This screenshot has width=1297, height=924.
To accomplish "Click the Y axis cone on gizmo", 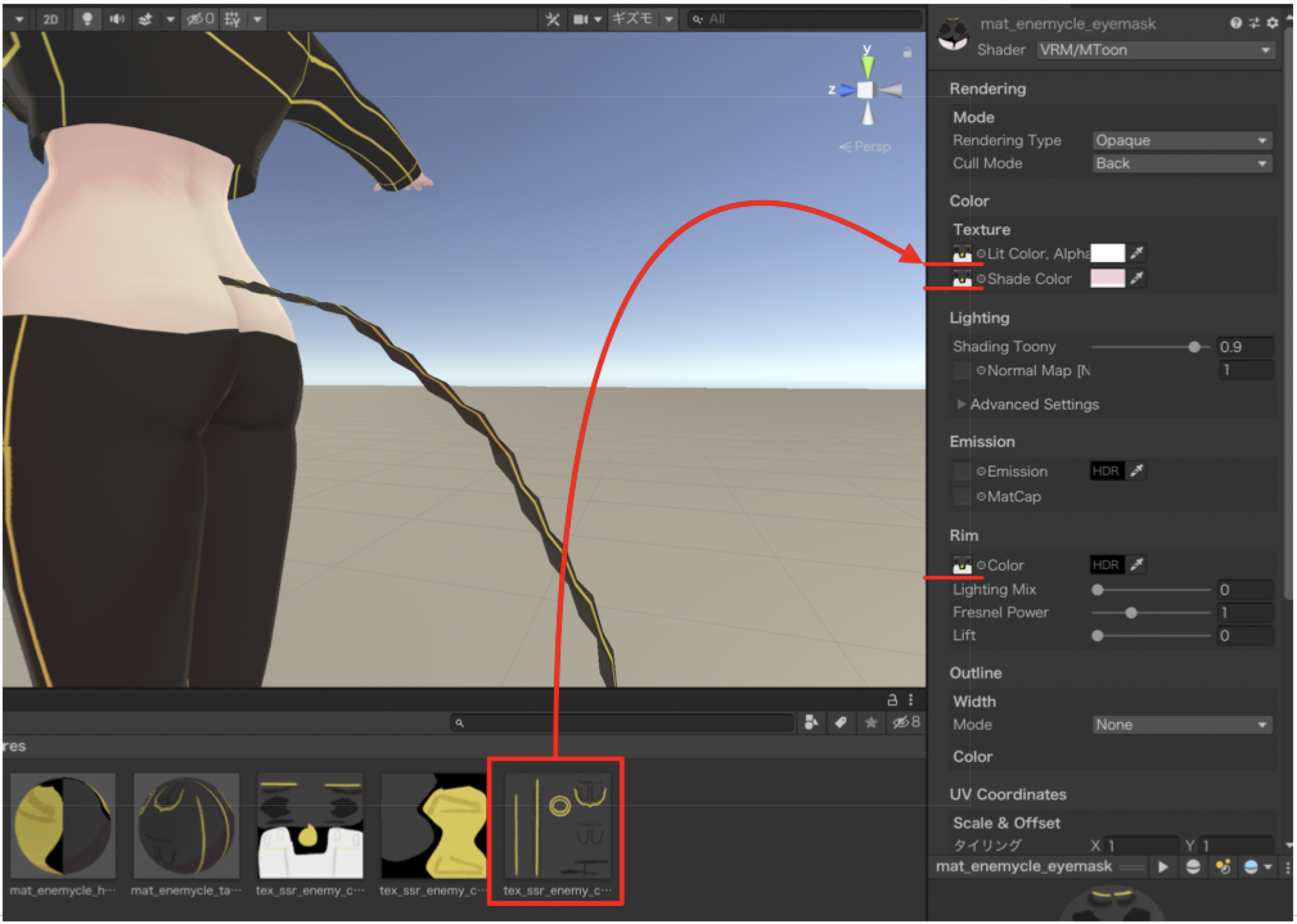I will [868, 66].
